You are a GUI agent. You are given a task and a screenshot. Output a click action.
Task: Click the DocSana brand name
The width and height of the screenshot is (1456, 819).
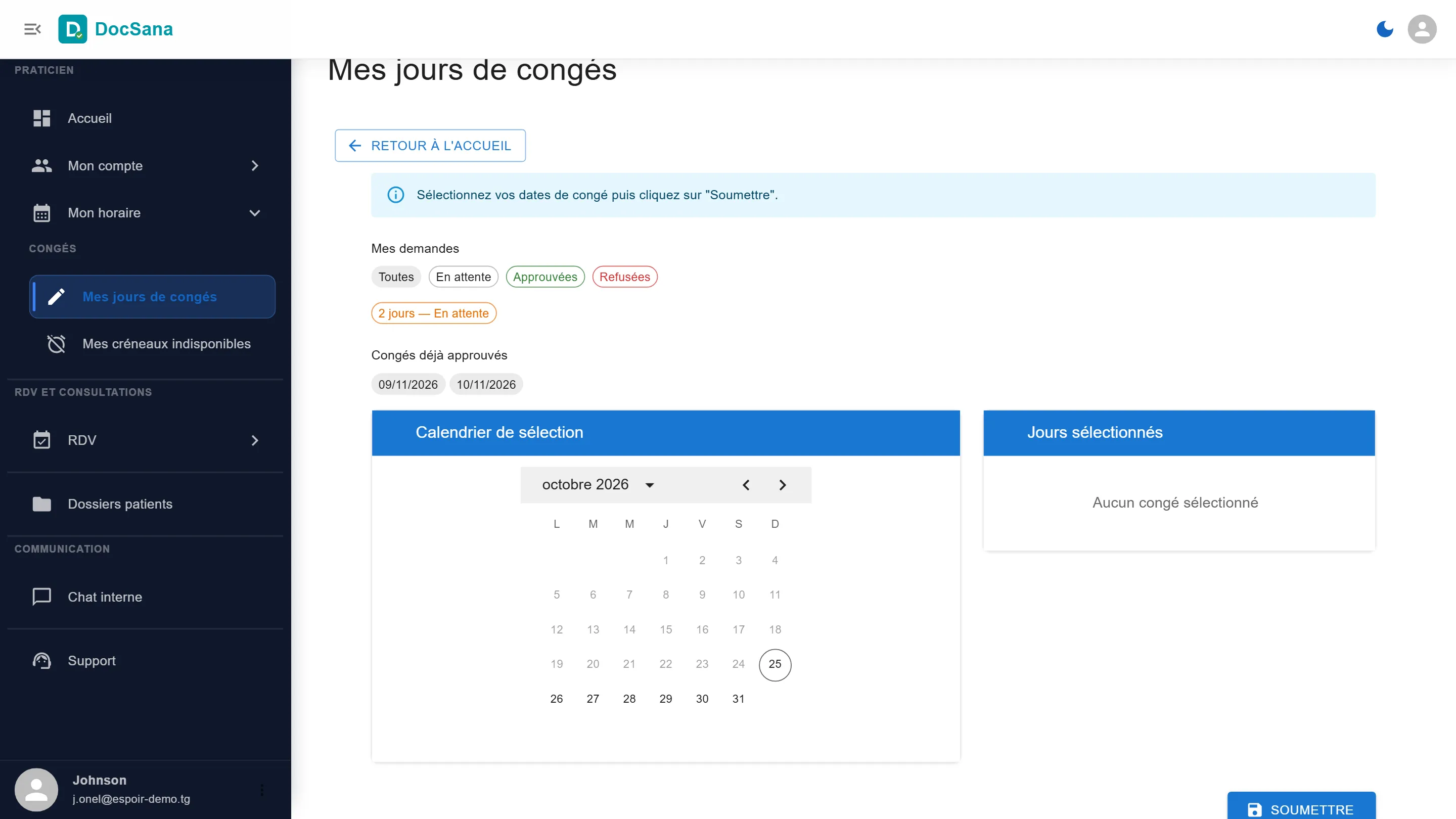click(x=134, y=29)
